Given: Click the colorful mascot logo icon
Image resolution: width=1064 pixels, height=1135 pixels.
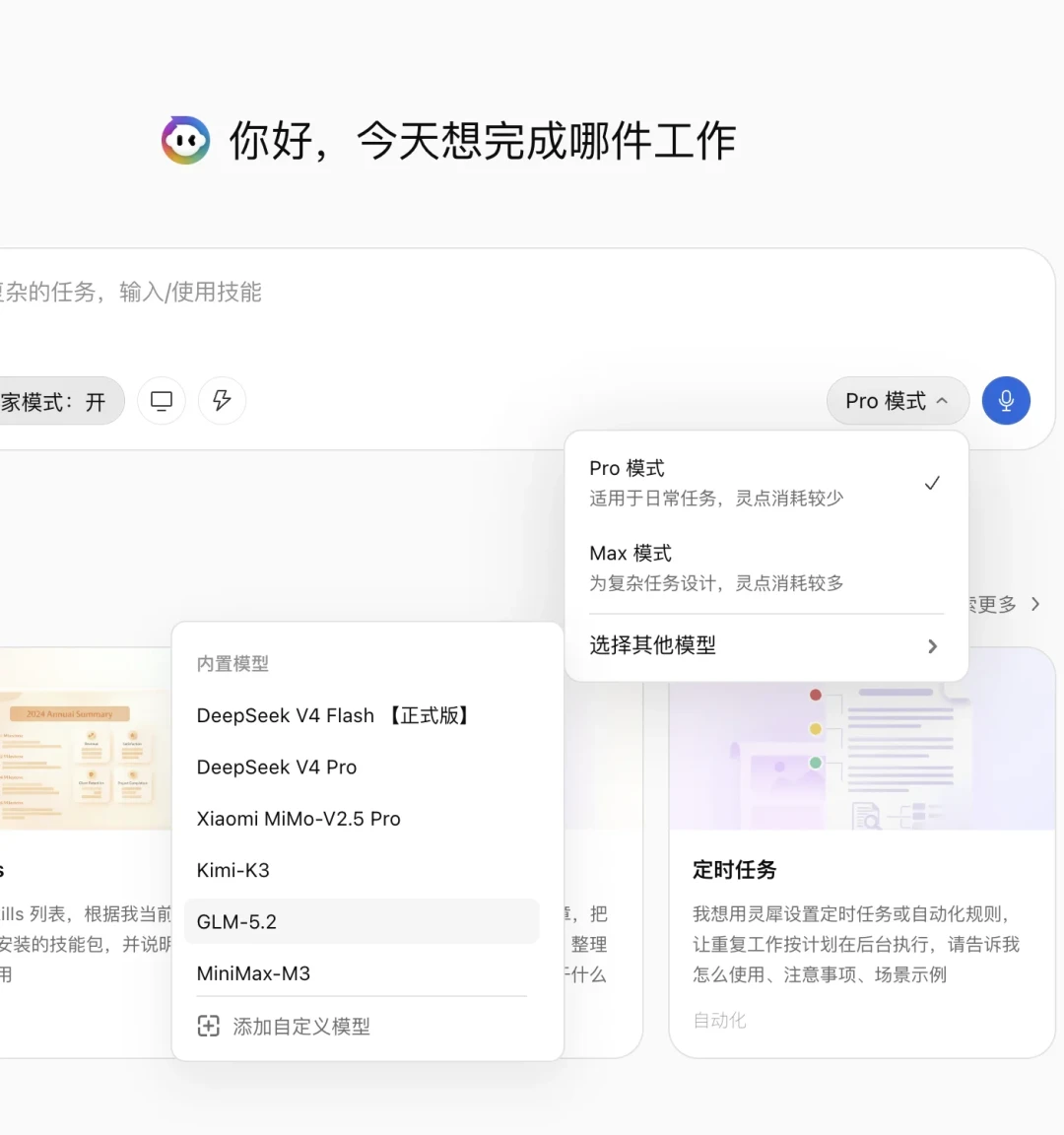Looking at the screenshot, I should (186, 140).
